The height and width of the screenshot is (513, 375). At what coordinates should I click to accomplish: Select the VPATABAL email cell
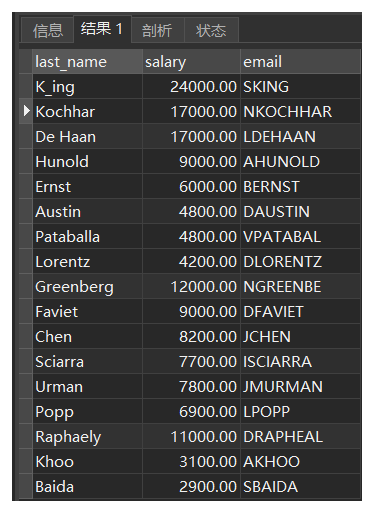pyautogui.click(x=300, y=237)
